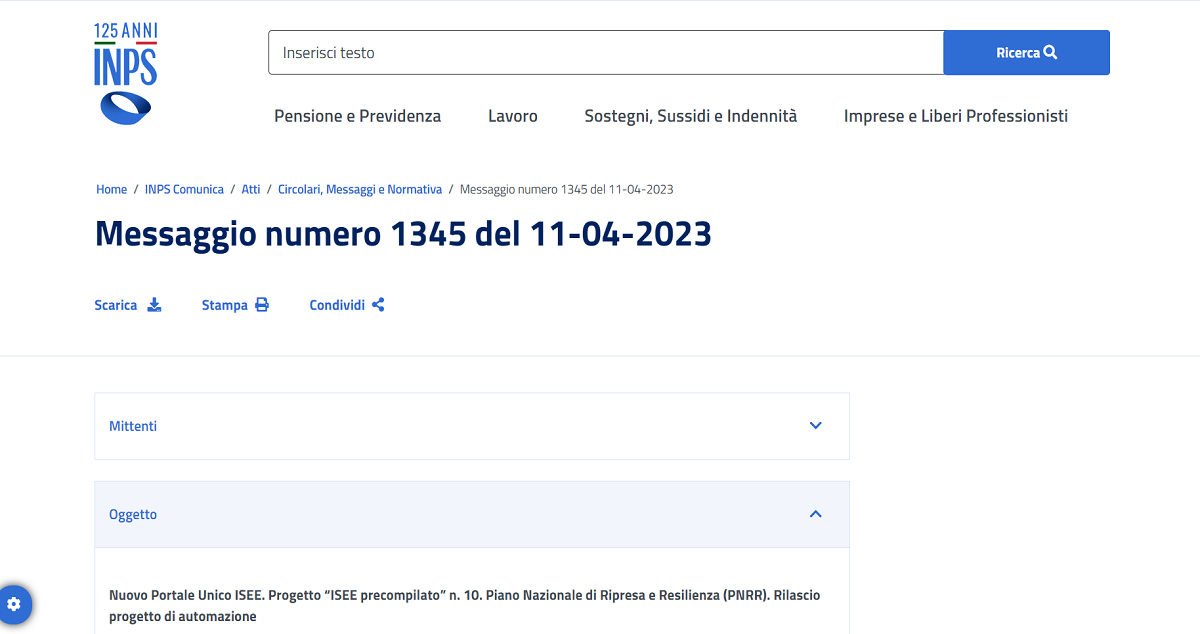This screenshot has width=1200, height=634.
Task: Open the Lavoro menu
Action: tap(512, 116)
